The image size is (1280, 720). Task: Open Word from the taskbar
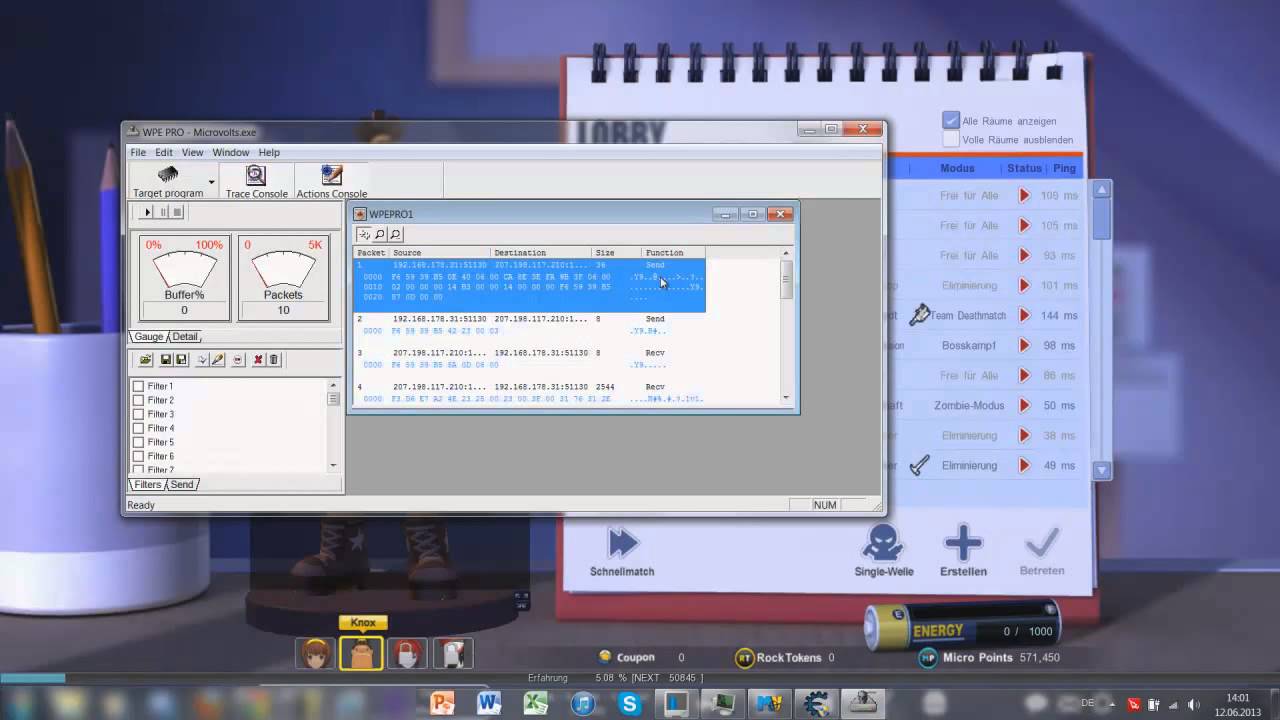pyautogui.click(x=489, y=704)
